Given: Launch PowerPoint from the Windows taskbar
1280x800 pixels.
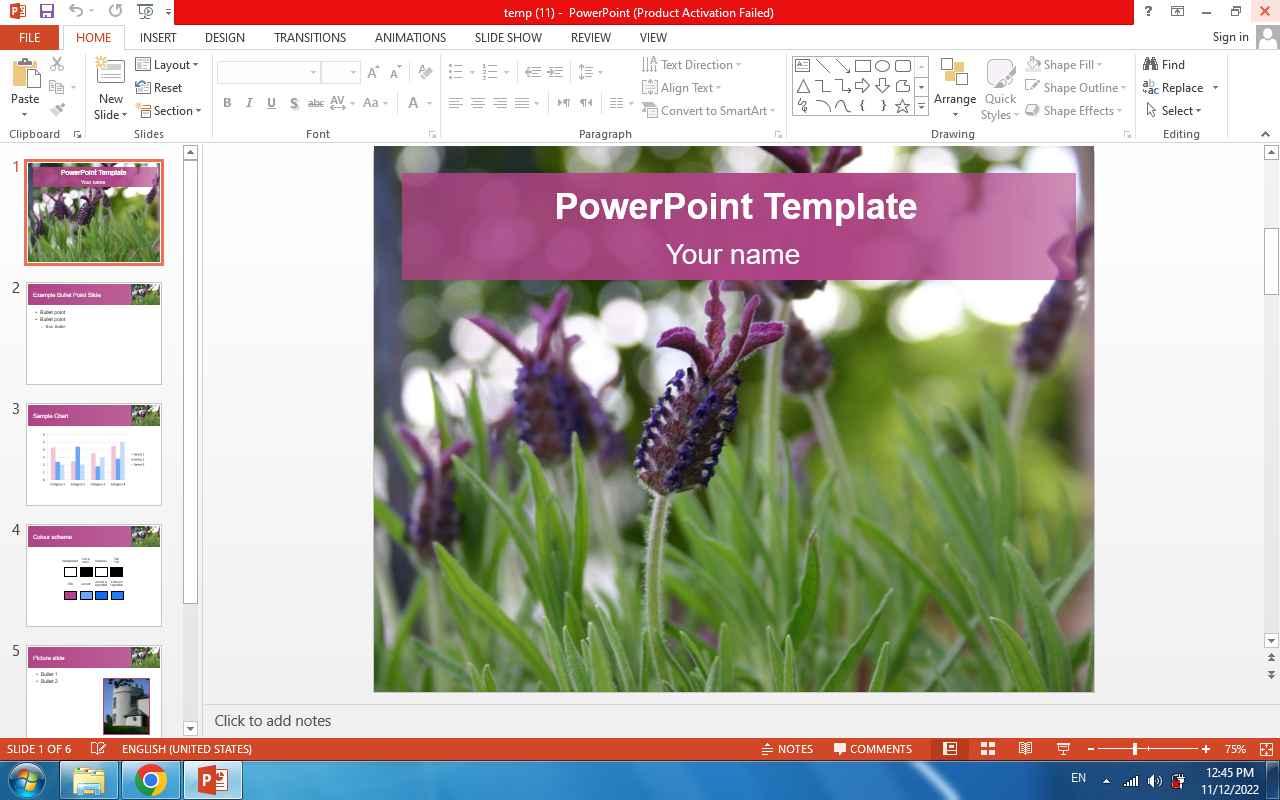Looking at the screenshot, I should tap(212, 780).
